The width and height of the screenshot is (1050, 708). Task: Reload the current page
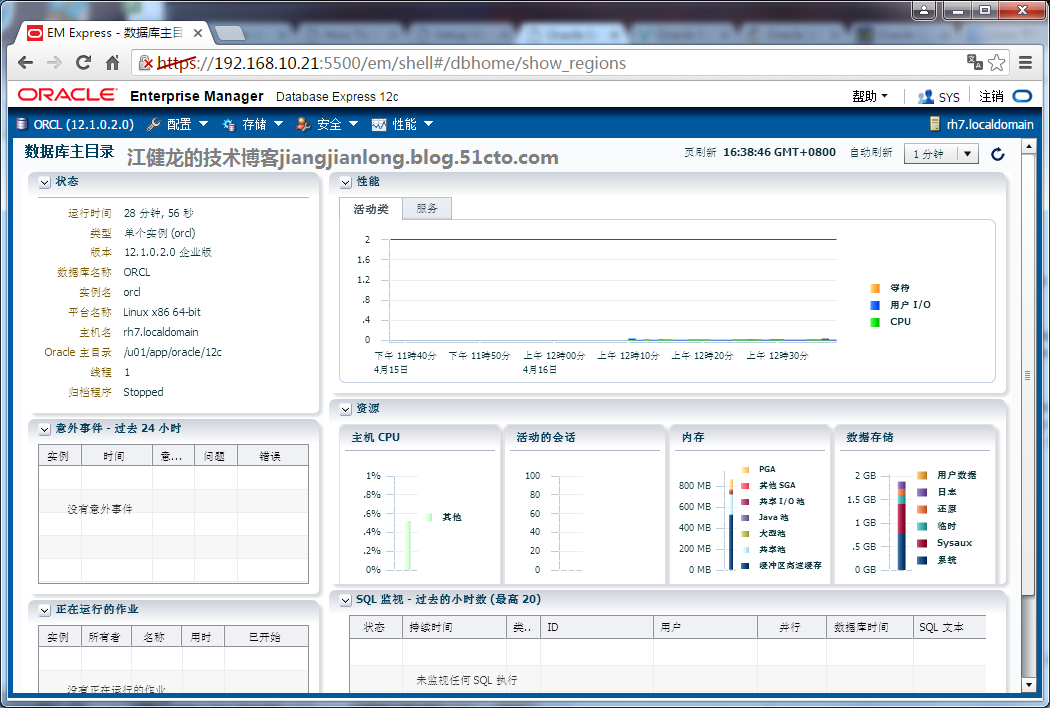(83, 63)
